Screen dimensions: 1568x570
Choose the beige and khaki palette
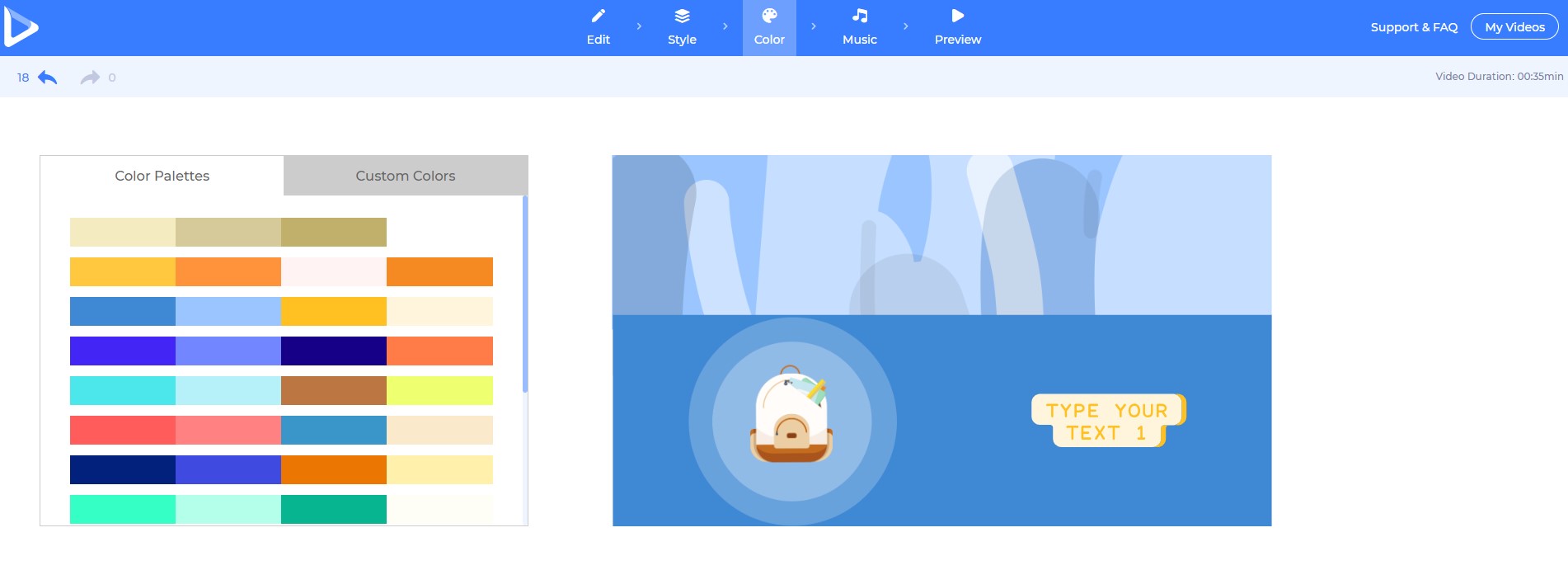click(x=228, y=233)
